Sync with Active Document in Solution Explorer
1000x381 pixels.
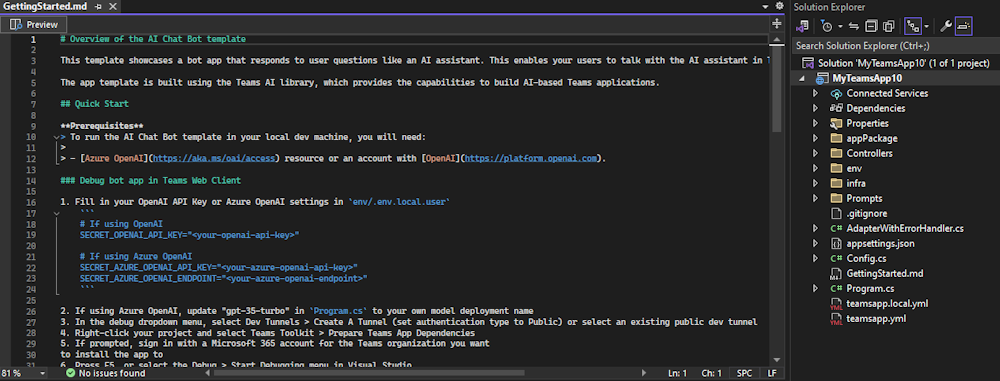point(855,26)
